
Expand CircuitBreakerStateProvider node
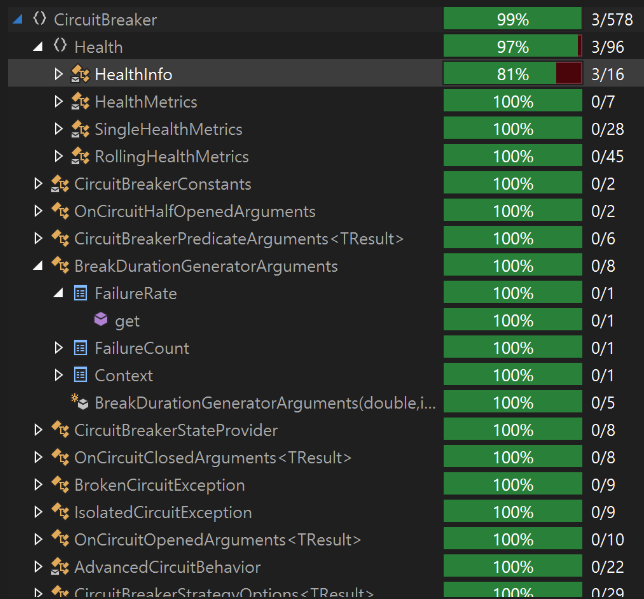38,430
